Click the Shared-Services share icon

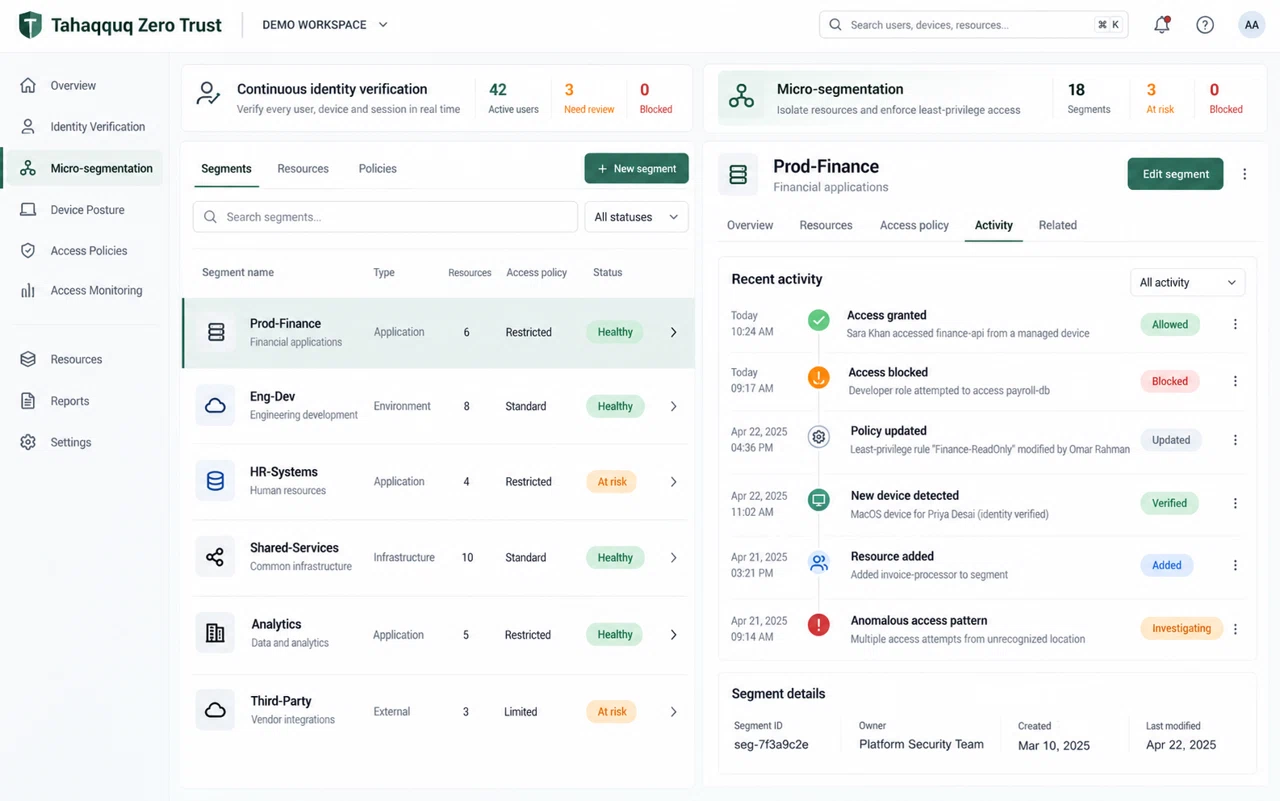[x=215, y=557]
